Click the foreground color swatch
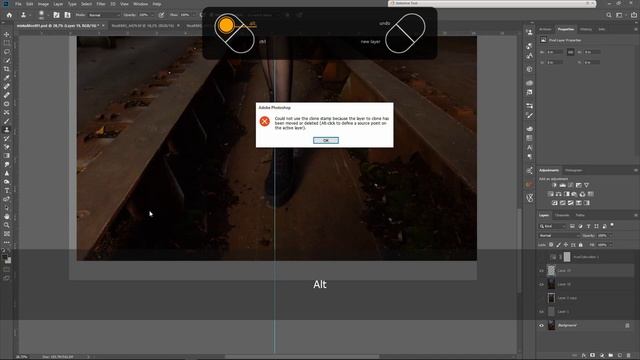The width and height of the screenshot is (640, 360). click(4, 258)
